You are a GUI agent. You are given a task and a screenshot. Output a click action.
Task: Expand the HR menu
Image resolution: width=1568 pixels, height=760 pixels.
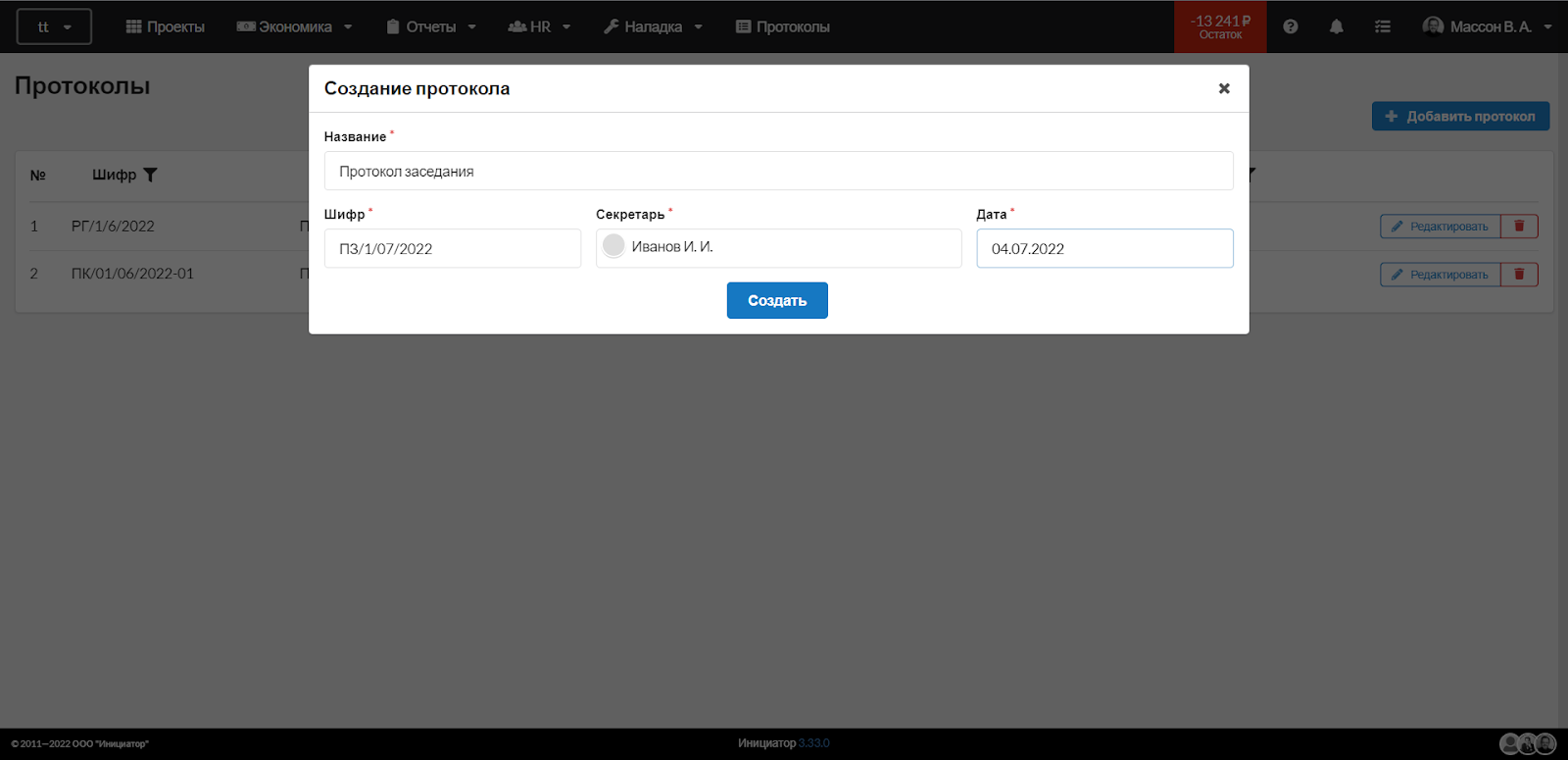point(539,26)
